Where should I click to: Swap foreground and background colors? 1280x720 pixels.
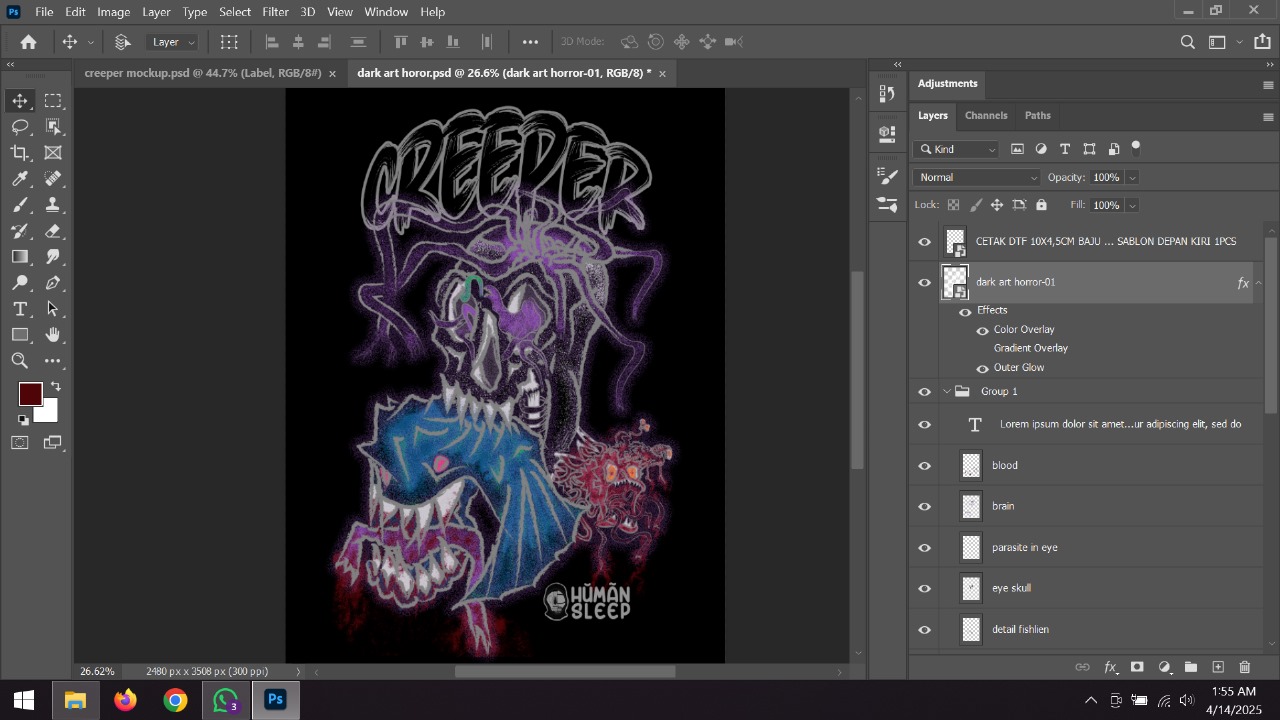click(56, 387)
